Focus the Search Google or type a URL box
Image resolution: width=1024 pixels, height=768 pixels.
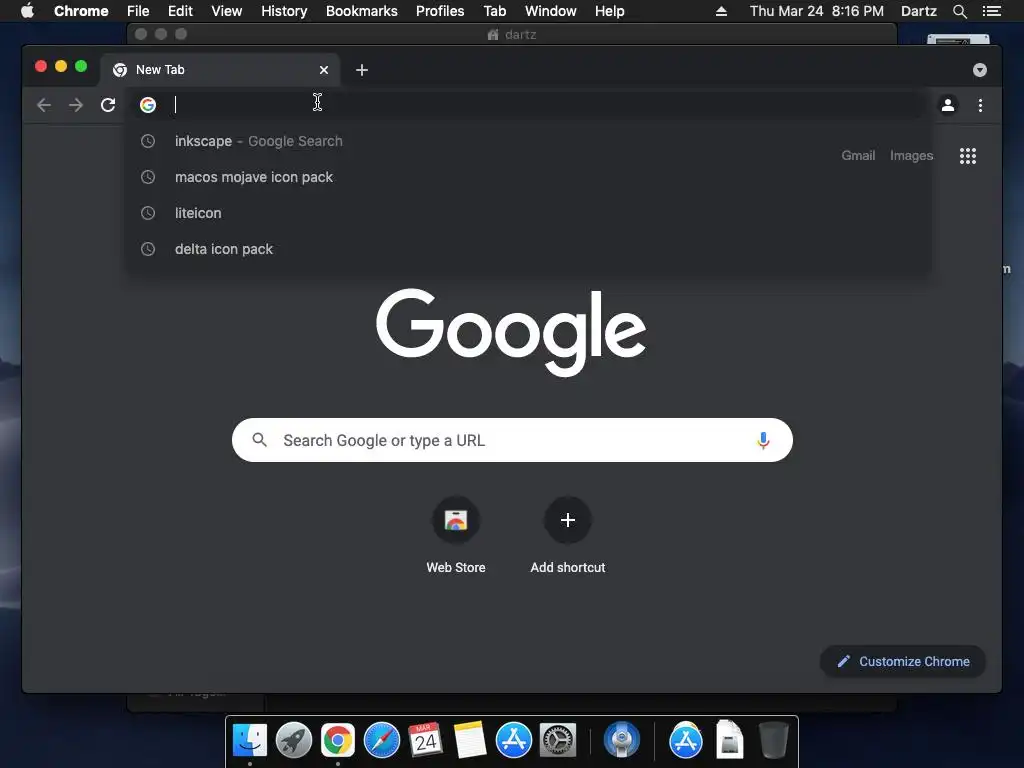[x=512, y=440]
